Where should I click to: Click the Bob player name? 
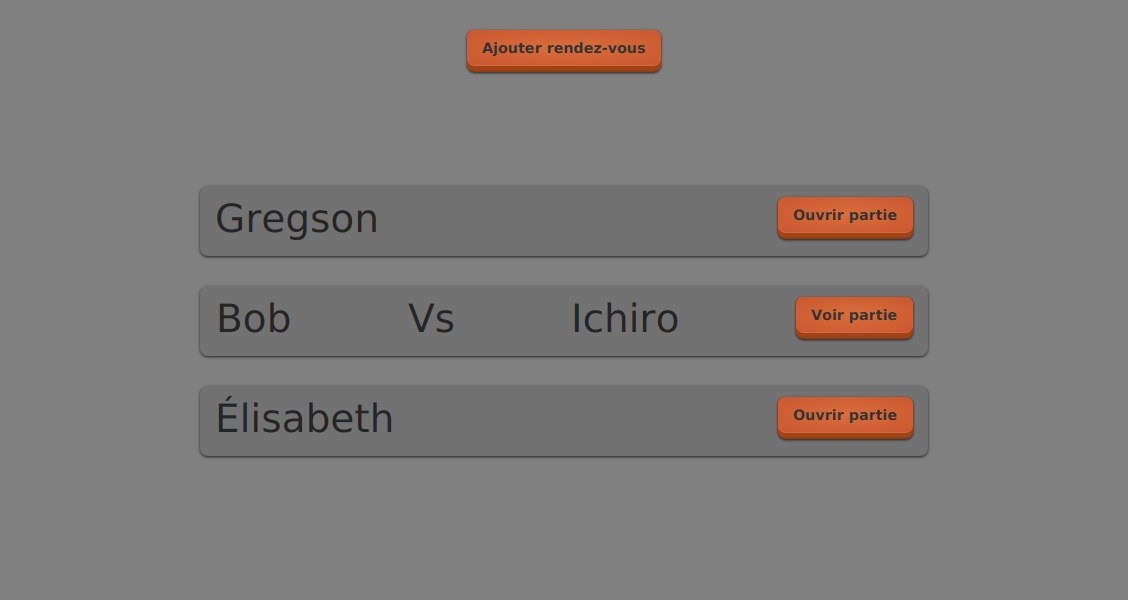pyautogui.click(x=254, y=319)
